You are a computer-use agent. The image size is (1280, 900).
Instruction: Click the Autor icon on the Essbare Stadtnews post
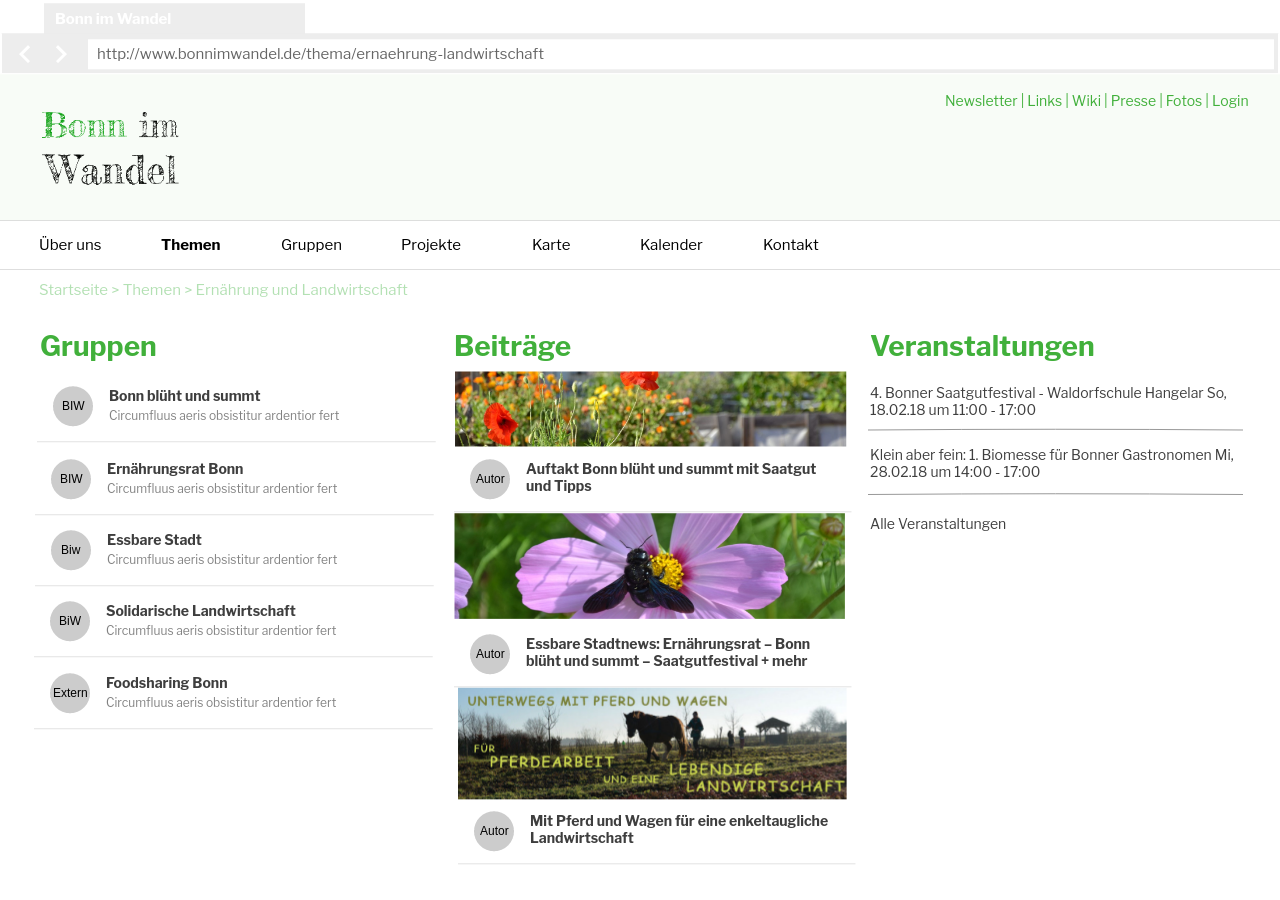coord(490,654)
